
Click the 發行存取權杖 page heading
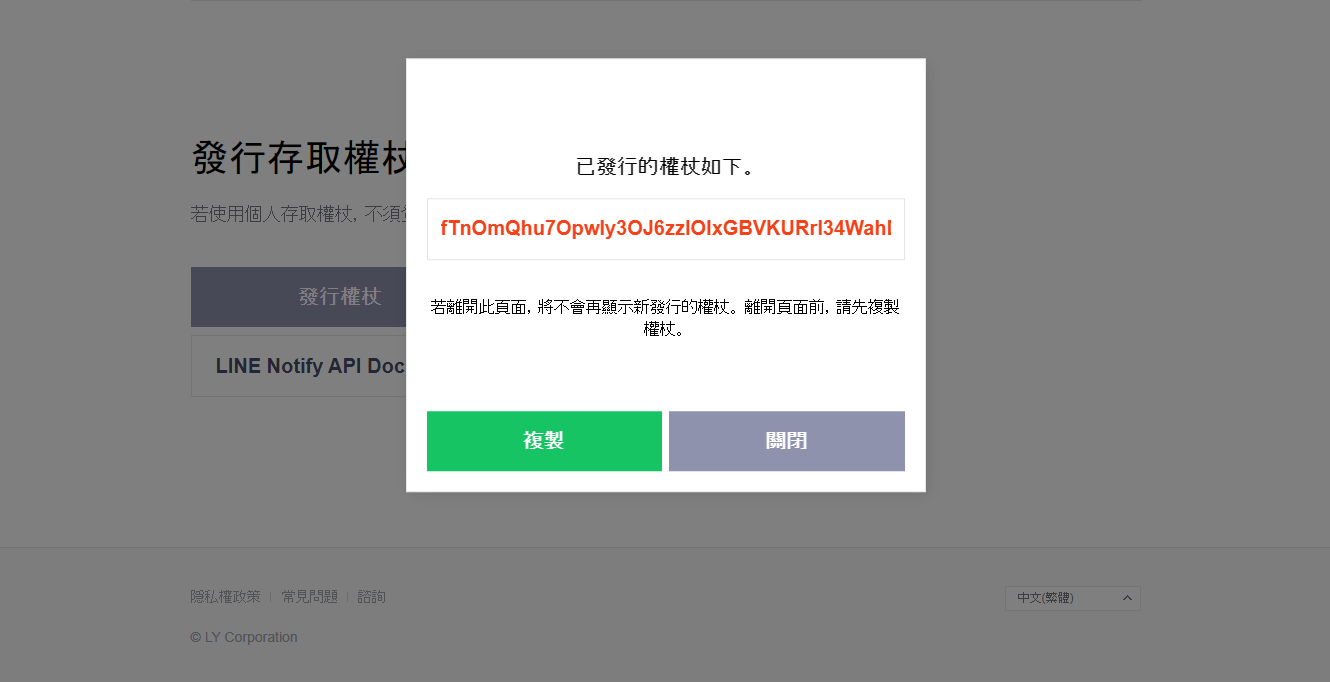point(299,158)
